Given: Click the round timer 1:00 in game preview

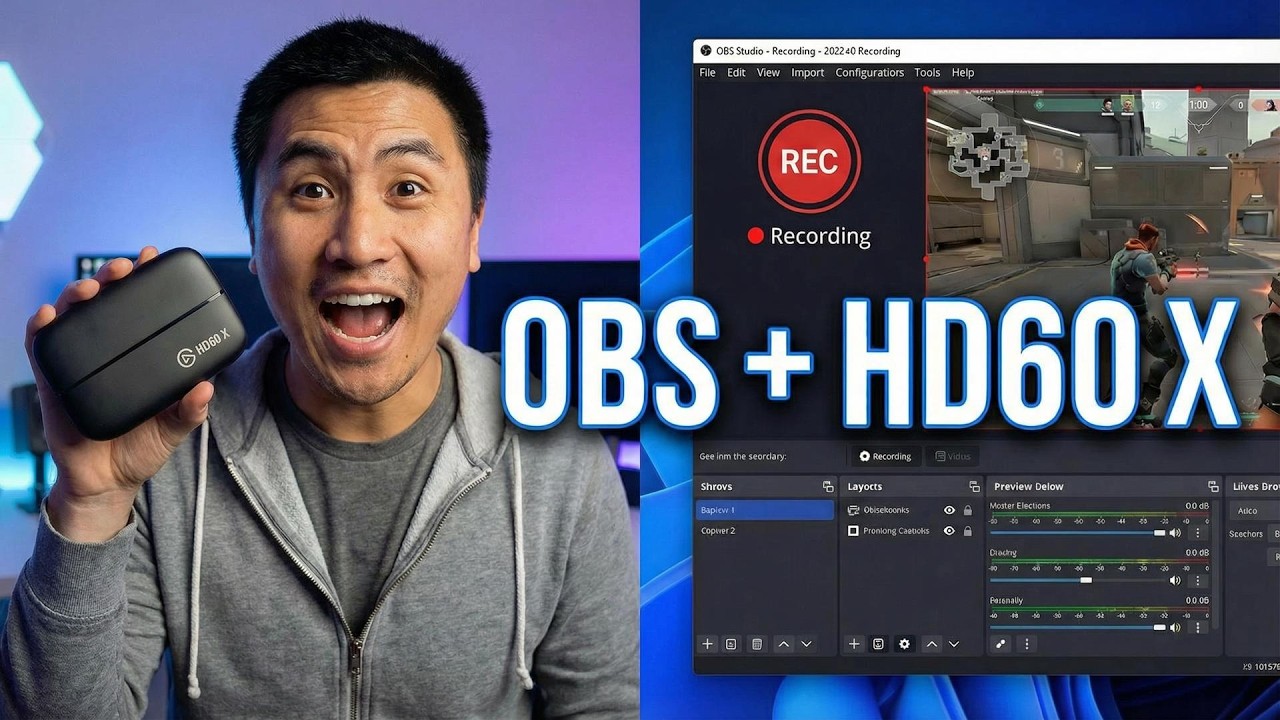Looking at the screenshot, I should (1198, 104).
